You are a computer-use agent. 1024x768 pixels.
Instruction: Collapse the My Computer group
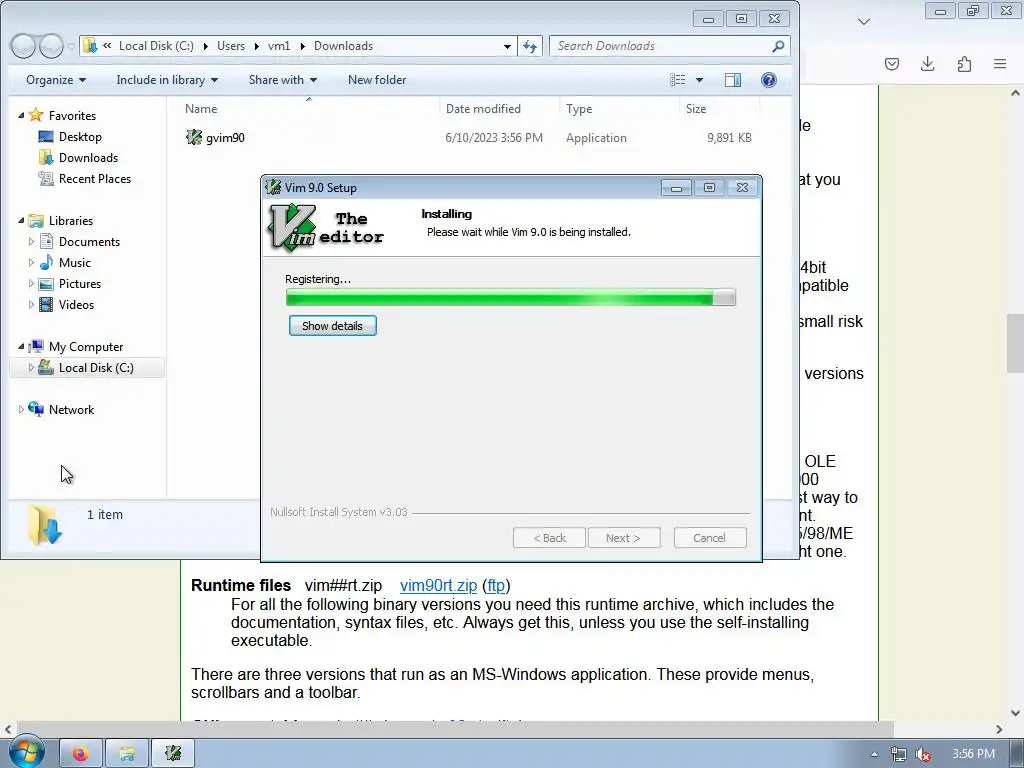[21, 347]
